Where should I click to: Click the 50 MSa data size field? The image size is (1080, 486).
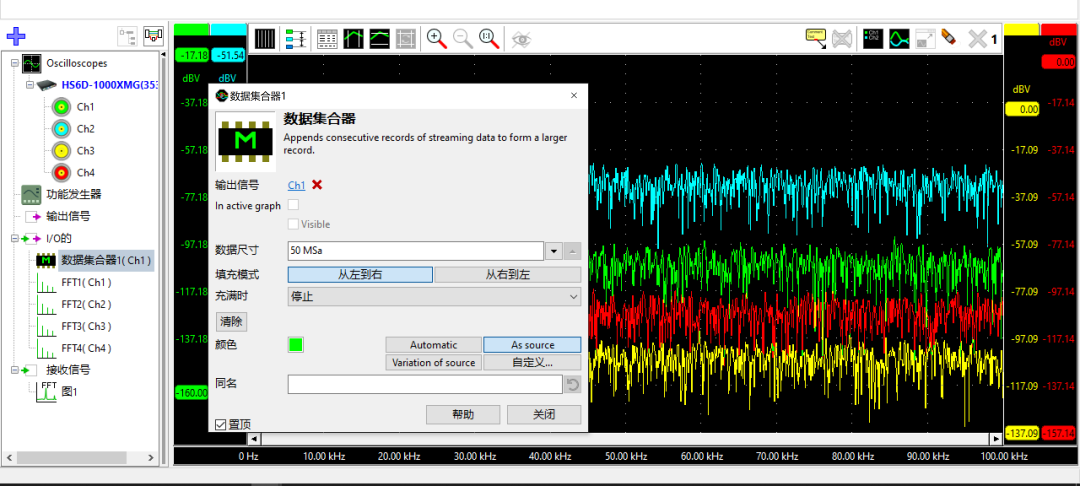(416, 251)
